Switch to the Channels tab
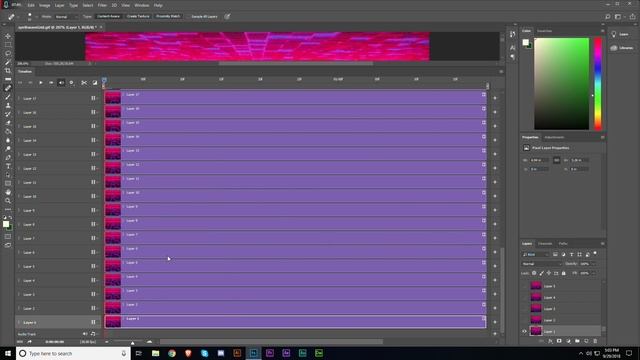Viewport: 640px width, 360px height. pyautogui.click(x=545, y=244)
